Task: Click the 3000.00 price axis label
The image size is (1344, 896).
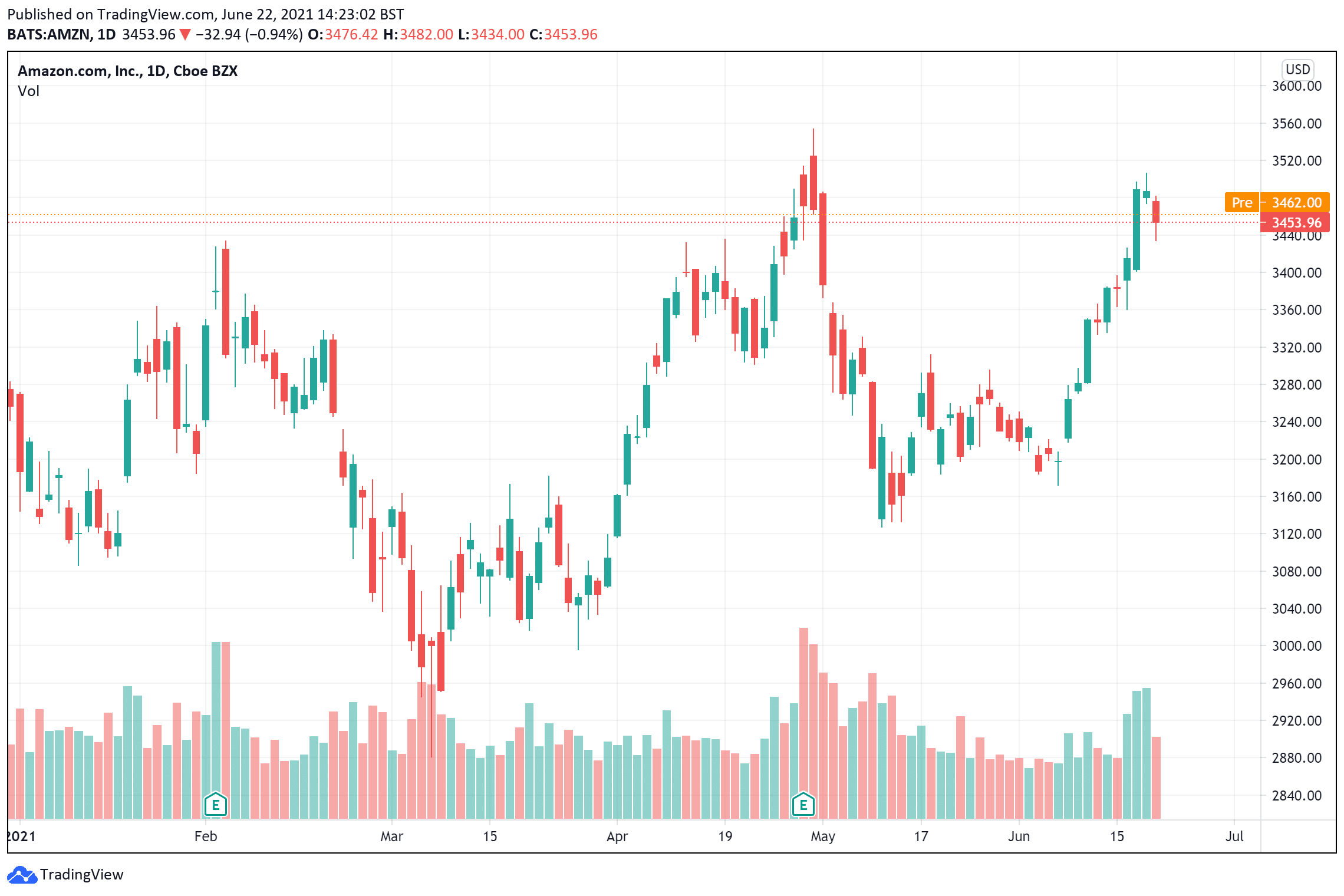Action: pyautogui.click(x=1297, y=646)
